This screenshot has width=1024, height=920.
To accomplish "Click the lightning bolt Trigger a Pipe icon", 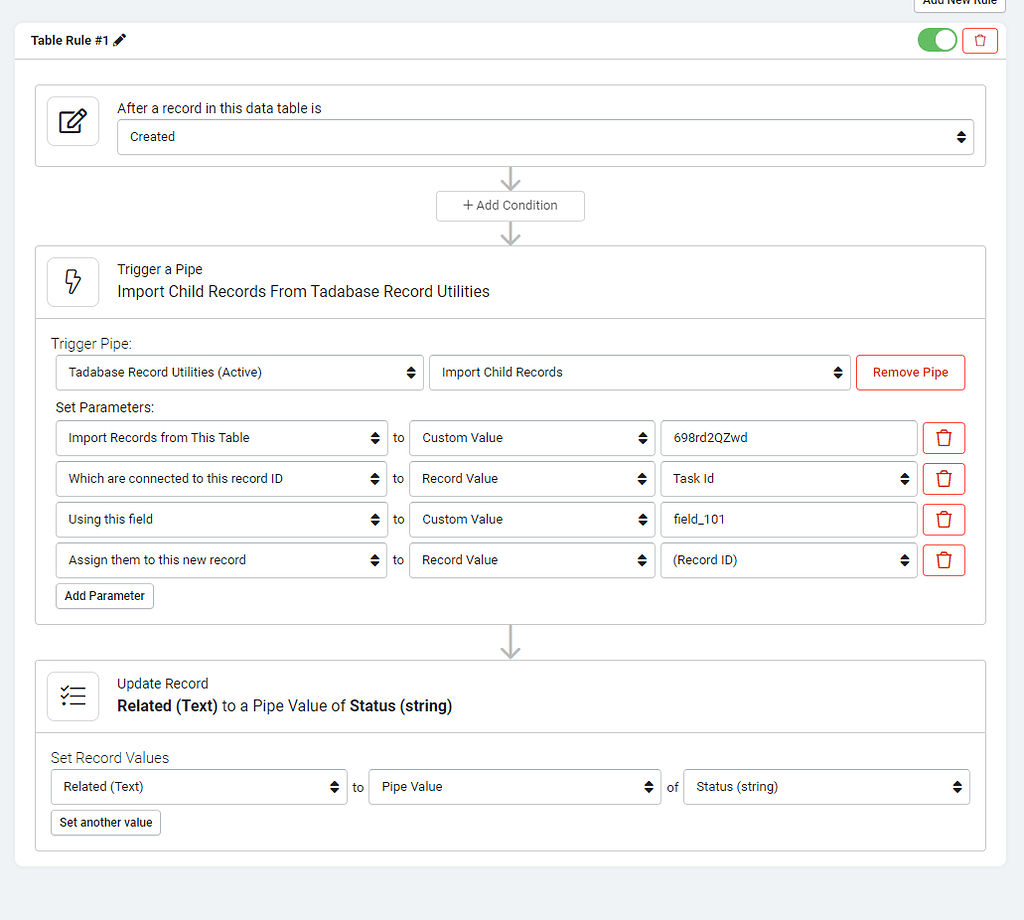I will [x=73, y=282].
